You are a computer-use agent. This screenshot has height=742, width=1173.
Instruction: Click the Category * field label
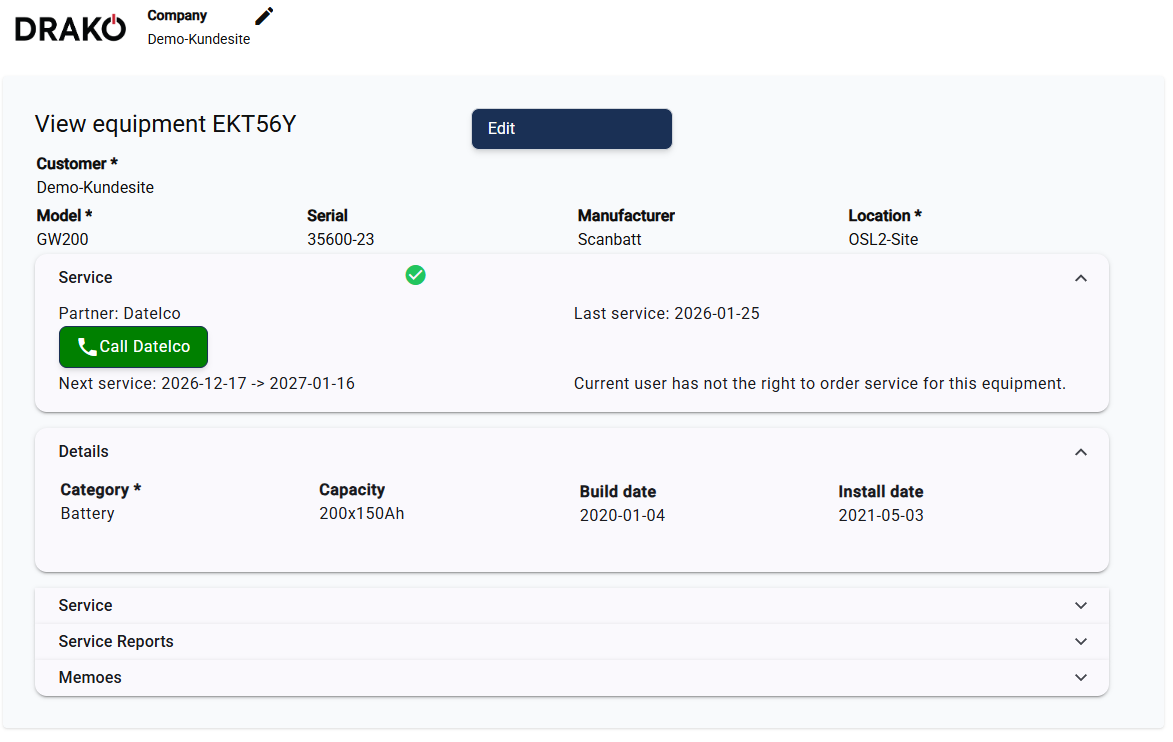tap(101, 490)
